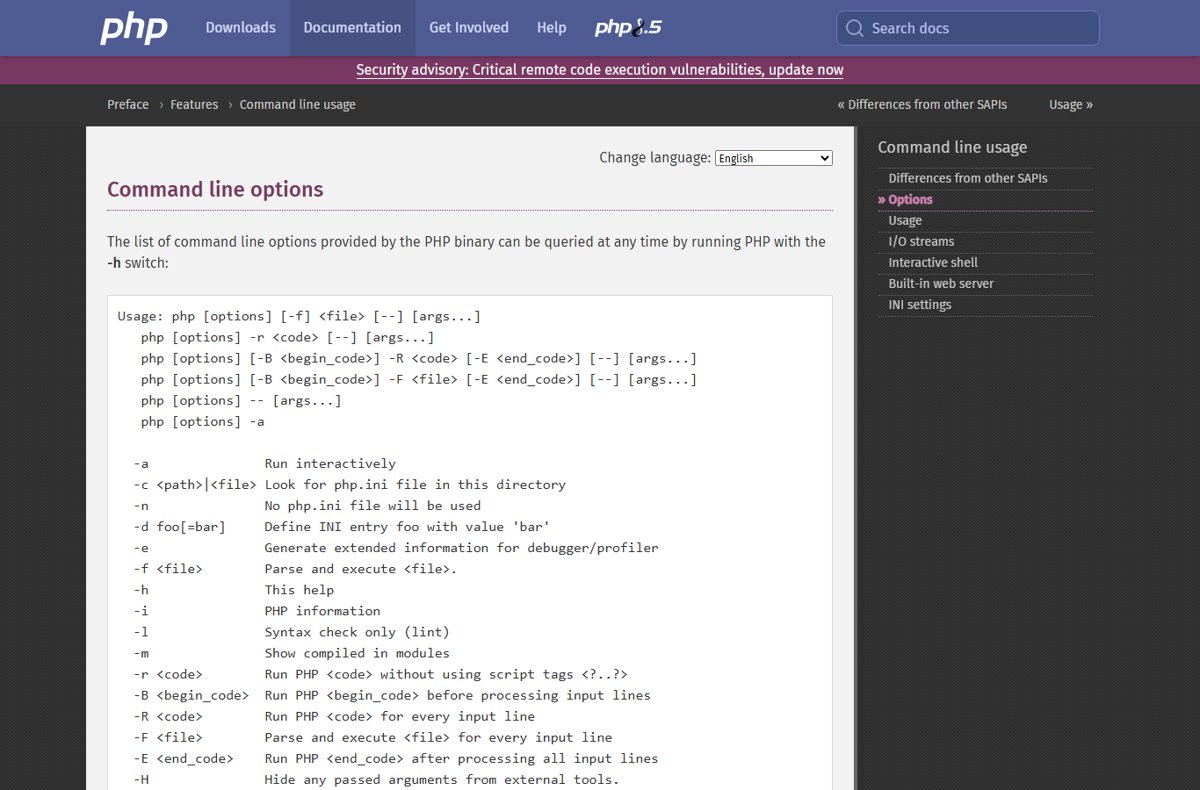Click the line 'php [options] -a'

coord(203,421)
